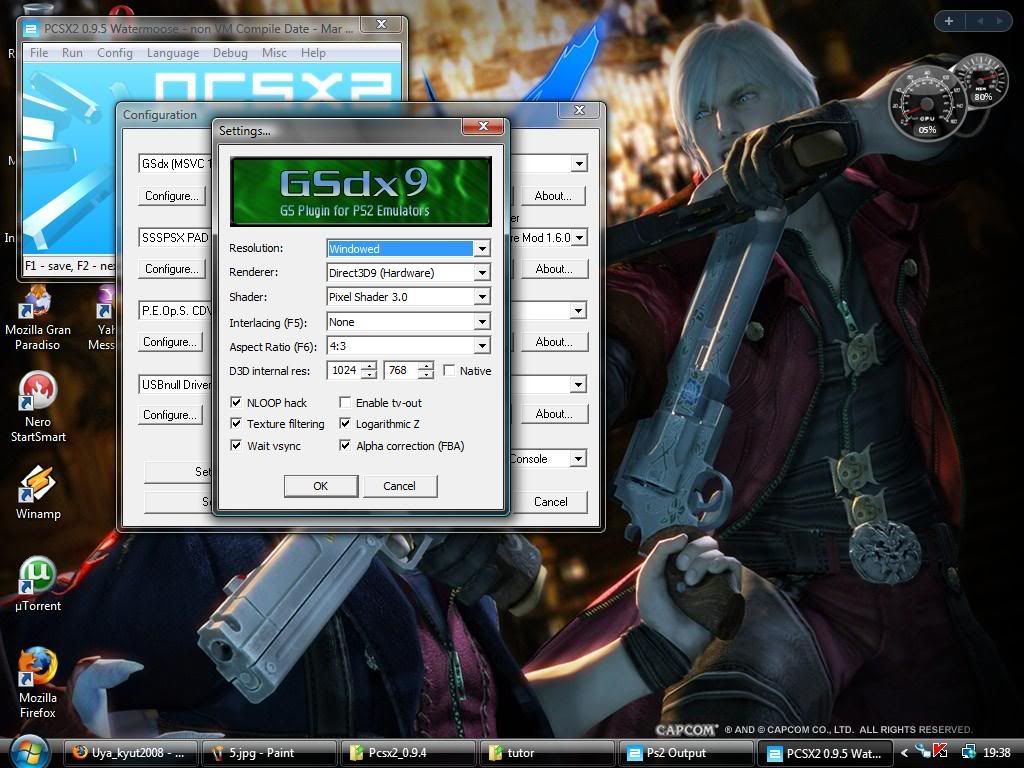Viewport: 1024px width, 768px height.
Task: Open the Language menu
Action: point(173,53)
